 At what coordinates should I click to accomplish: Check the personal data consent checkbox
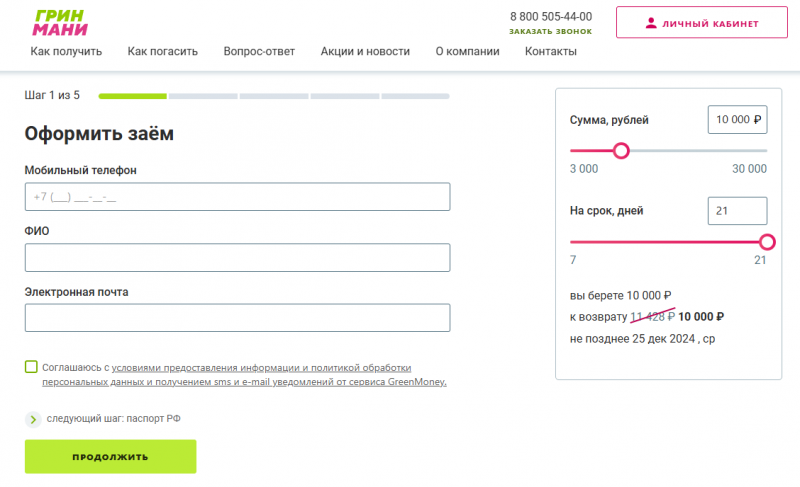pos(32,367)
